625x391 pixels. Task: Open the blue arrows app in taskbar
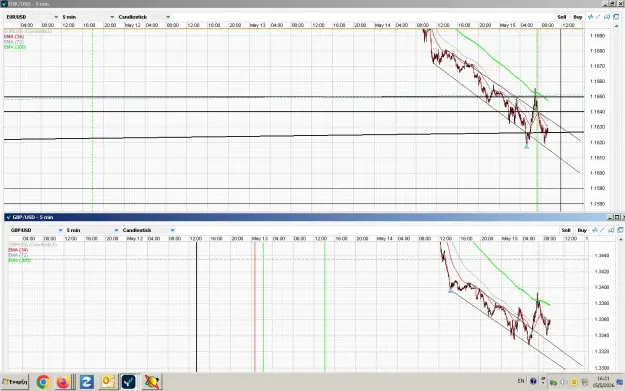(x=86, y=382)
